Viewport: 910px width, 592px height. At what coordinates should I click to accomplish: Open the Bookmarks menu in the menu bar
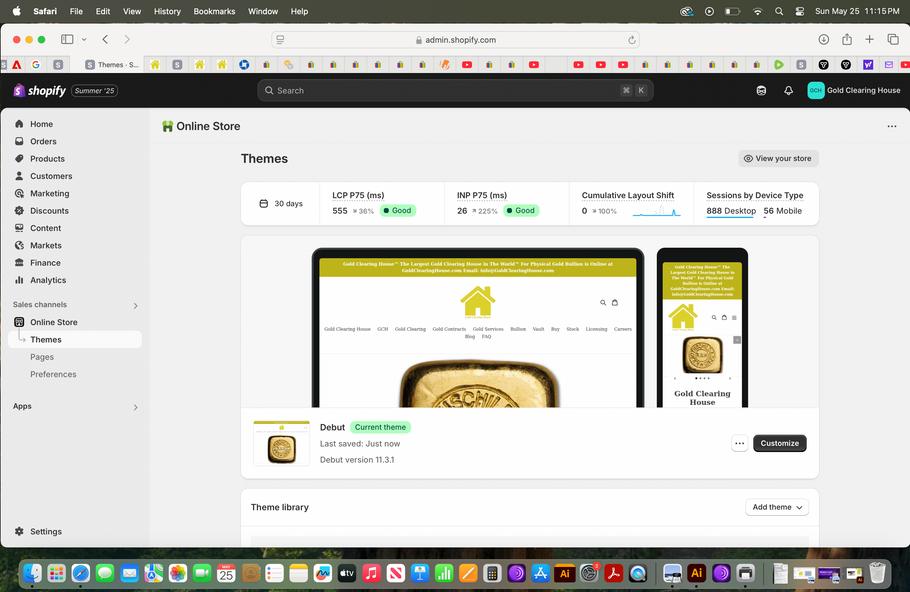pyautogui.click(x=214, y=11)
